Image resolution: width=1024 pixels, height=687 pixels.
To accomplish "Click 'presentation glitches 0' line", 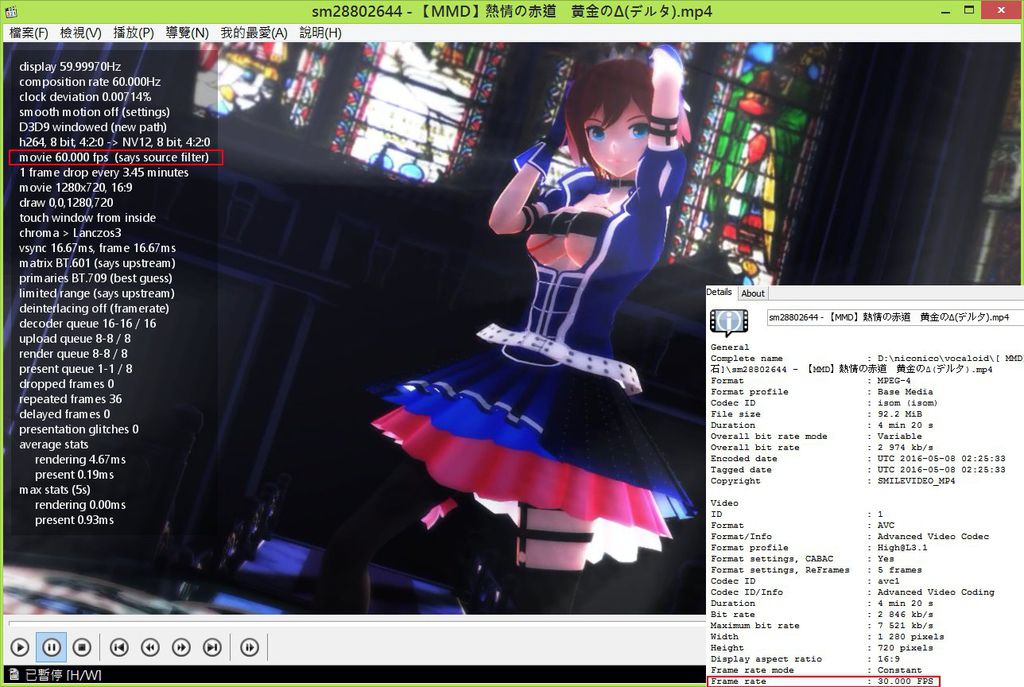I will (78, 429).
